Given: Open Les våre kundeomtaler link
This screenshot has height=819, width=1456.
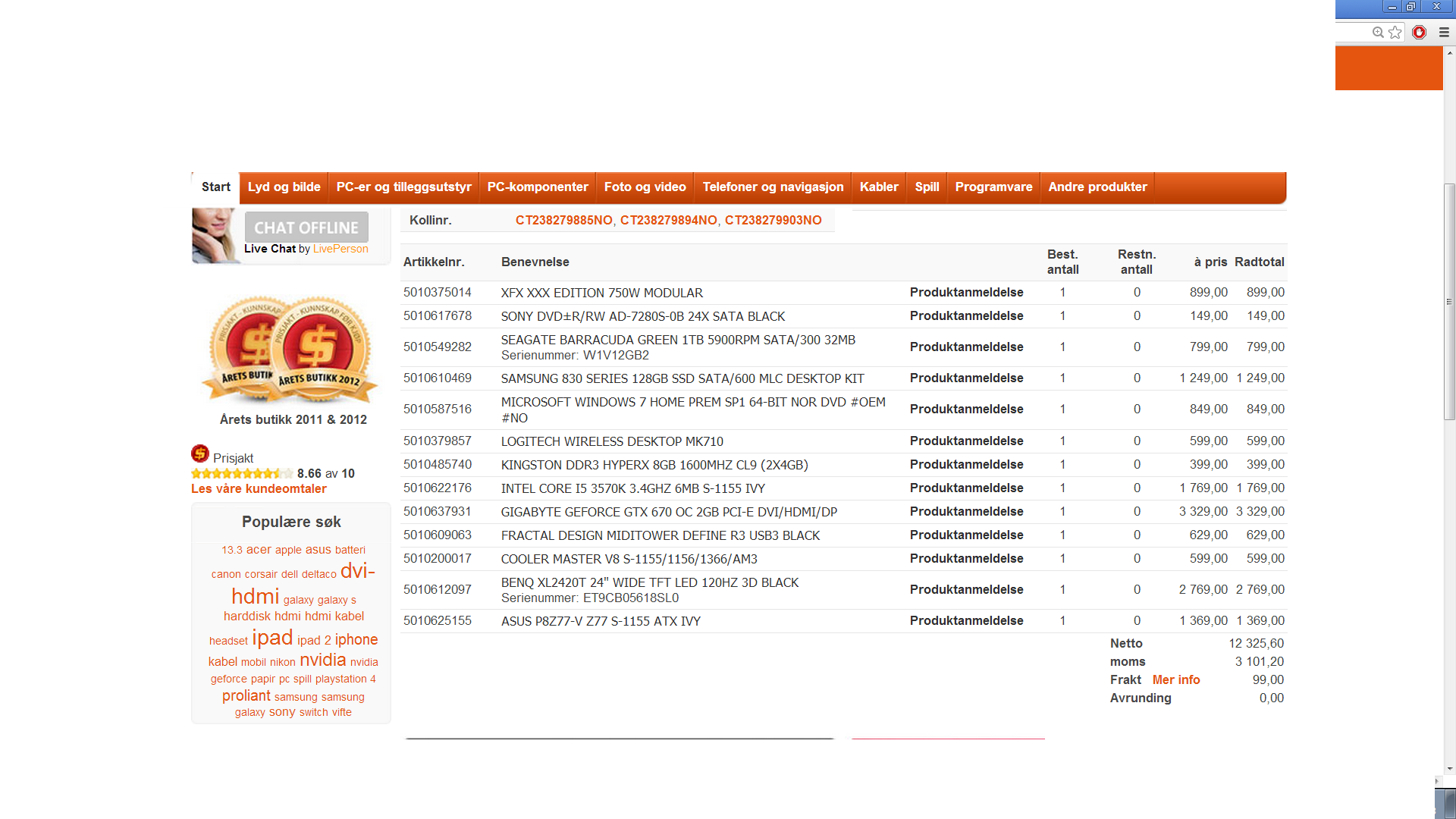Looking at the screenshot, I should (x=259, y=489).
